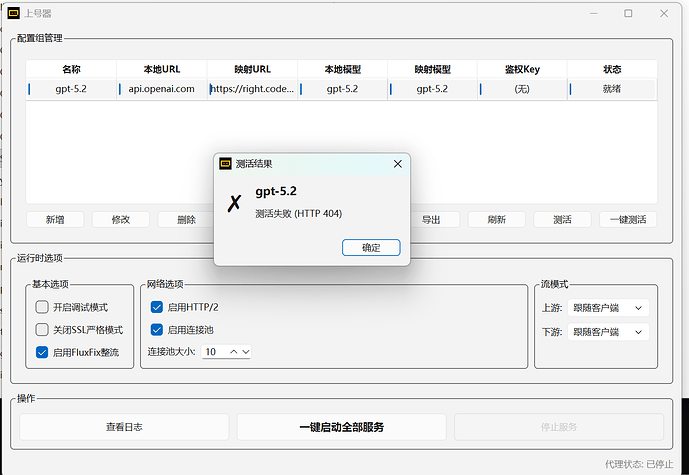Click the 映射模型 column header
Image resolution: width=689 pixels, height=475 pixels.
[x=432, y=69]
